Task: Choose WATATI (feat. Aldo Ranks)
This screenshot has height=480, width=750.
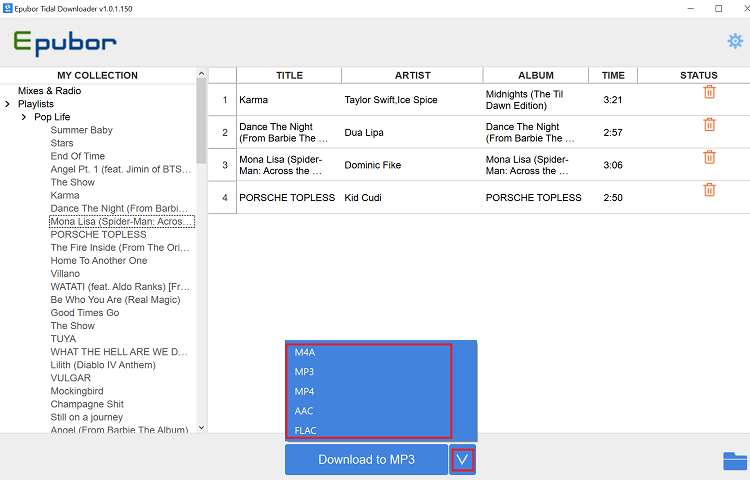Action: point(120,287)
